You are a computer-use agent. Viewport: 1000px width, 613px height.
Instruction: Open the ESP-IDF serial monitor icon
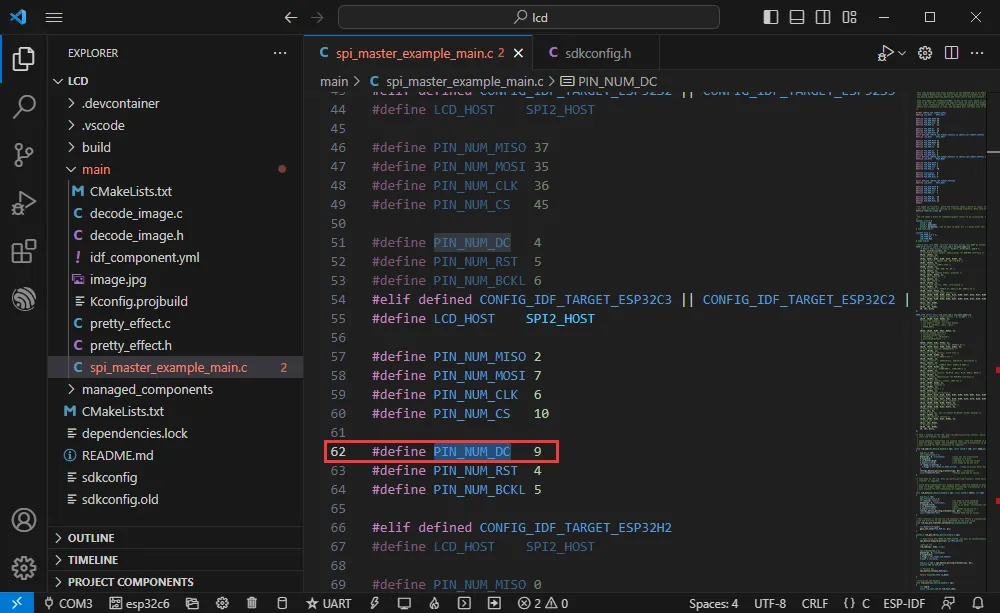coord(404,602)
